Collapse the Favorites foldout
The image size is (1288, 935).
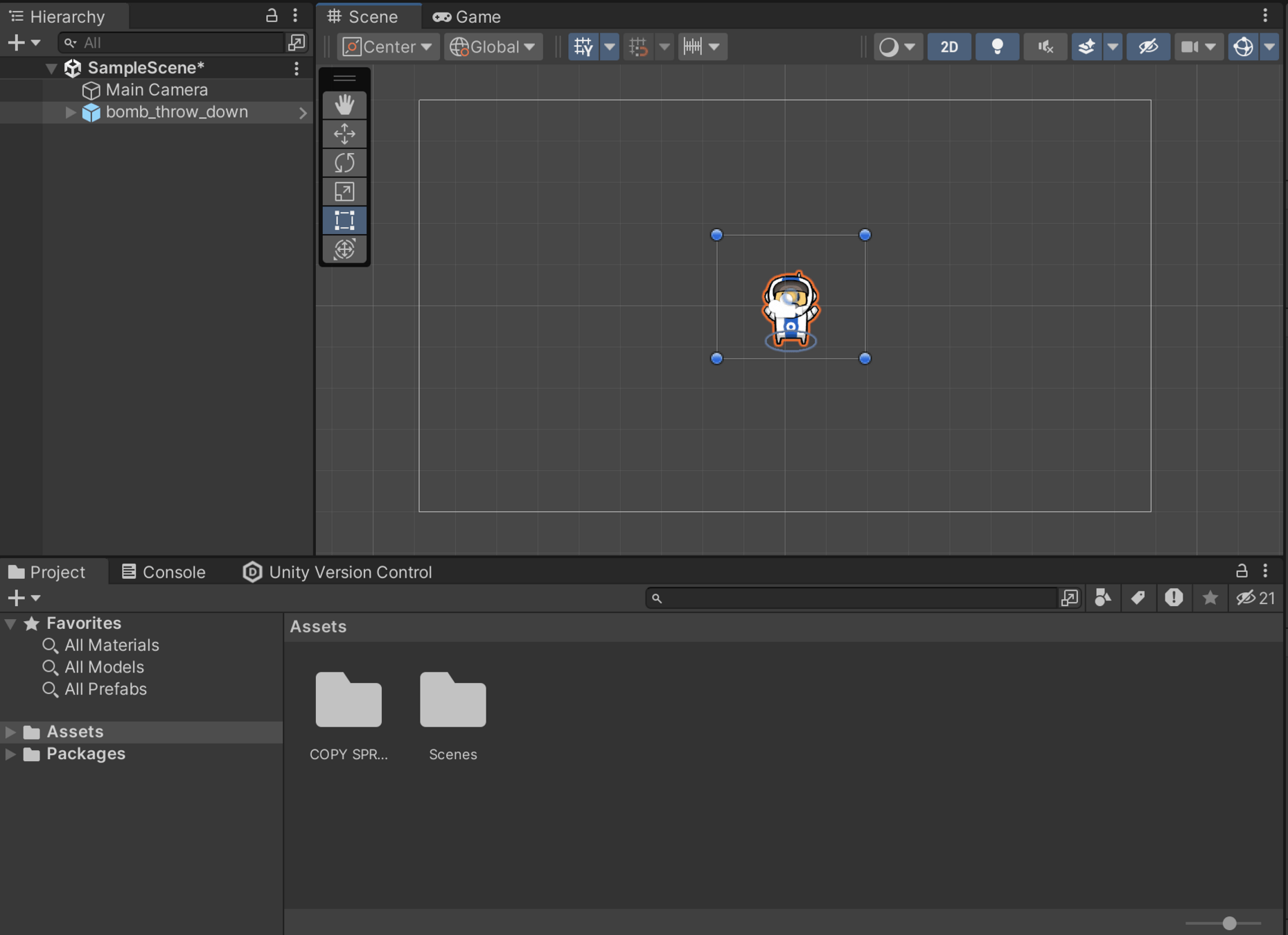pyautogui.click(x=10, y=623)
